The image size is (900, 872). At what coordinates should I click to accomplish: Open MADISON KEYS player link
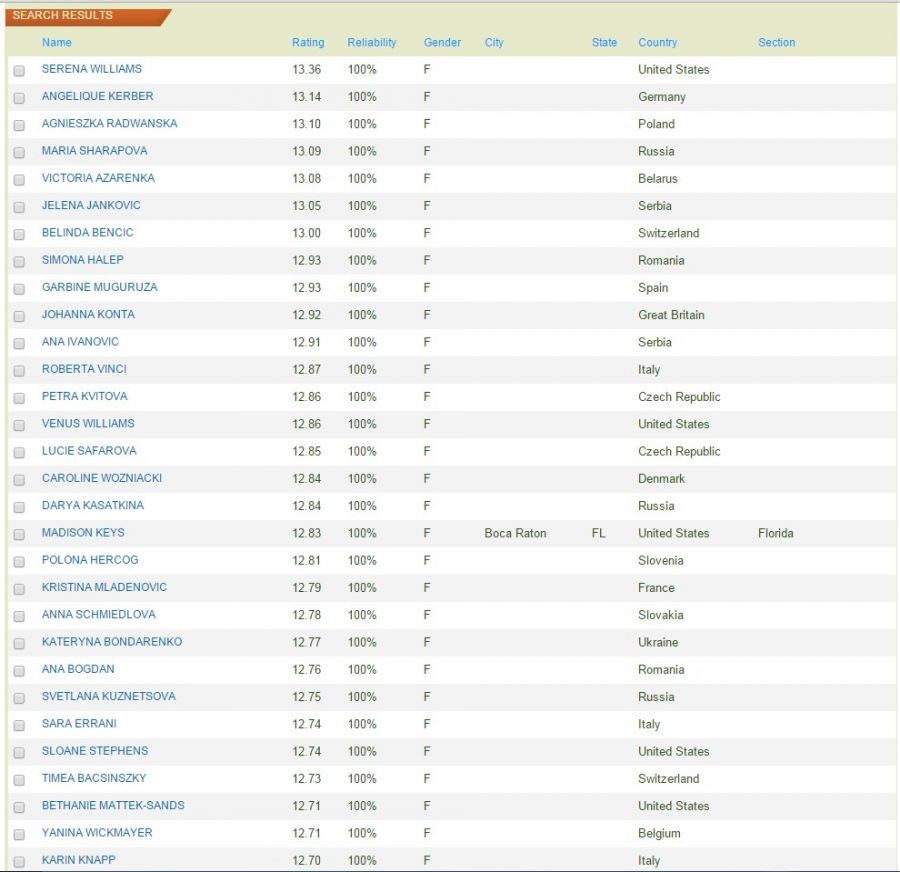(83, 532)
